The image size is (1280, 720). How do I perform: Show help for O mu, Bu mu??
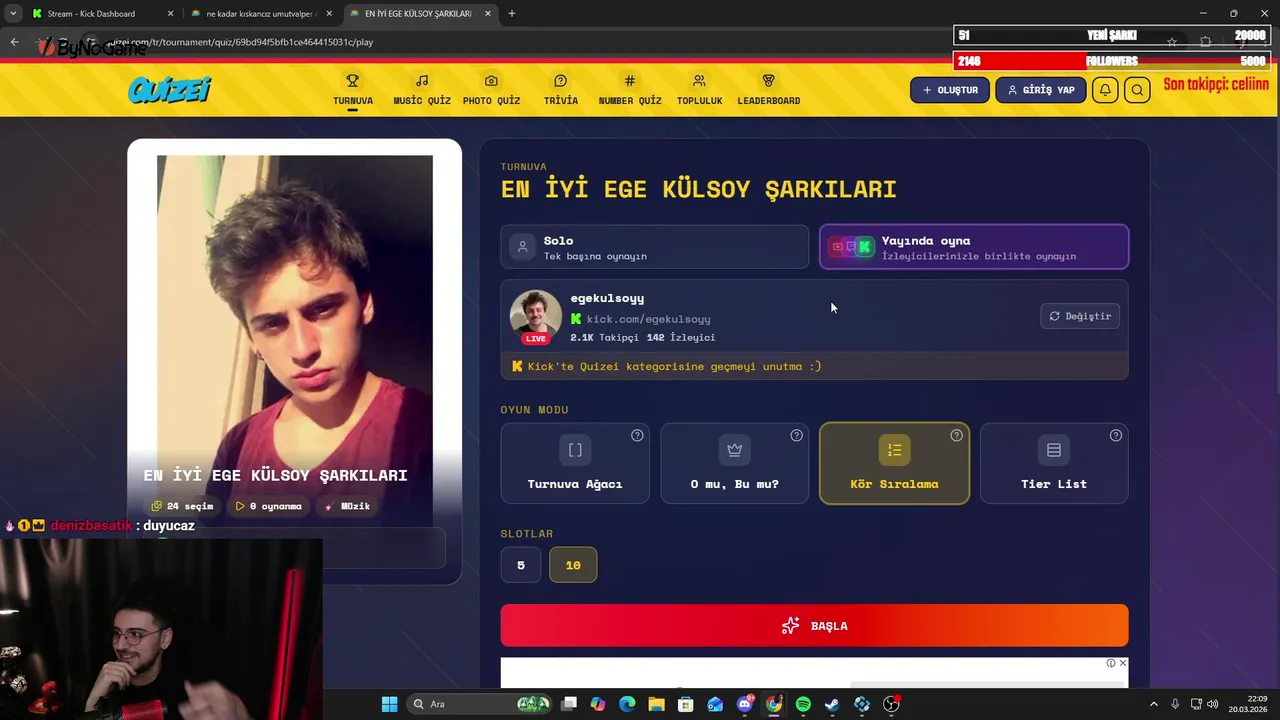pos(797,435)
